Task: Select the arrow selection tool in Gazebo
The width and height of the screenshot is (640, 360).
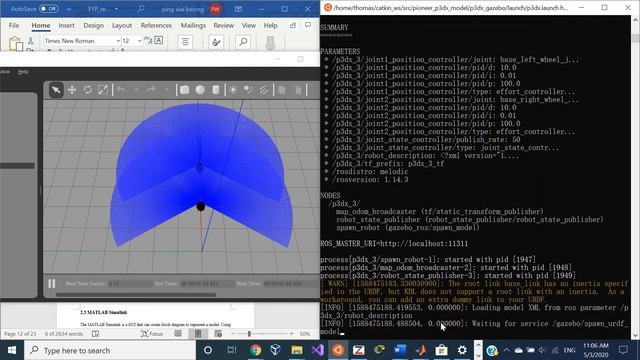Action: [x=56, y=90]
